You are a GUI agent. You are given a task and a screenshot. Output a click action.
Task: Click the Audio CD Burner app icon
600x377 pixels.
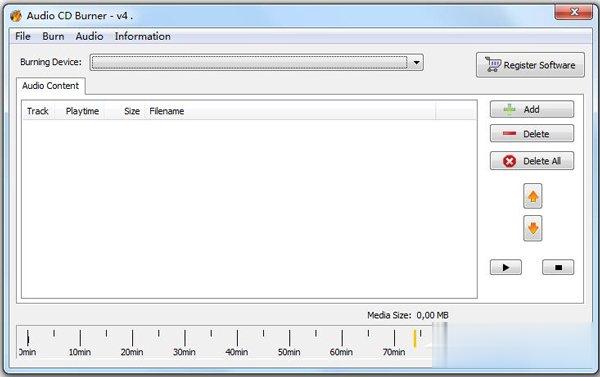[16, 16]
